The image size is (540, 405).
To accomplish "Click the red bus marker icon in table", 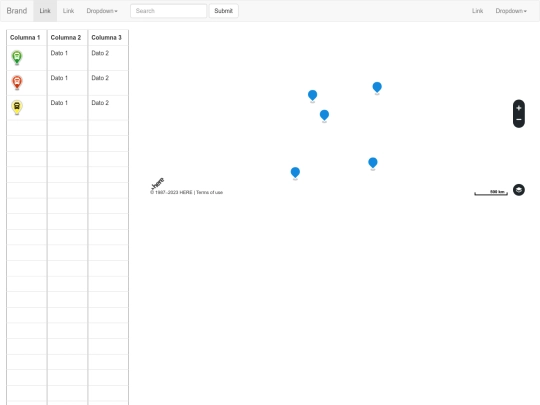I will point(17,82).
